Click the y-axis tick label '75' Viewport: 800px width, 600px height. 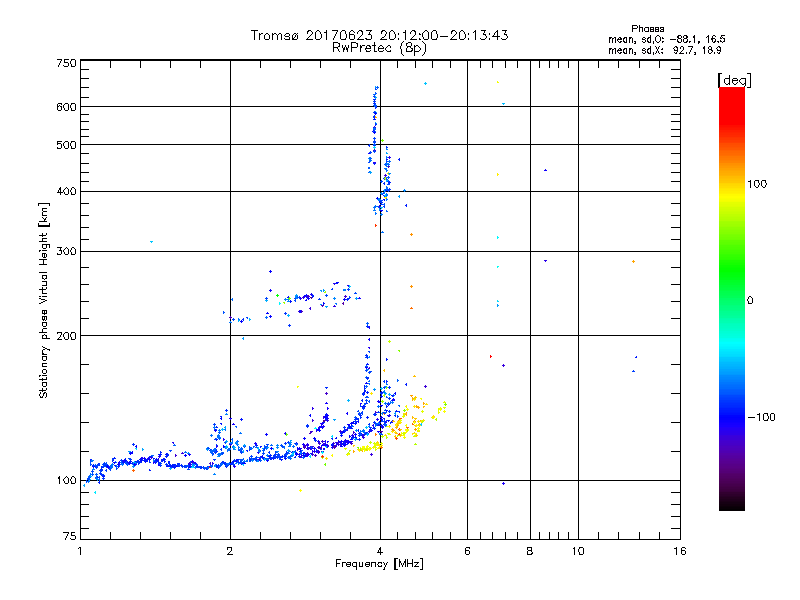pos(70,536)
